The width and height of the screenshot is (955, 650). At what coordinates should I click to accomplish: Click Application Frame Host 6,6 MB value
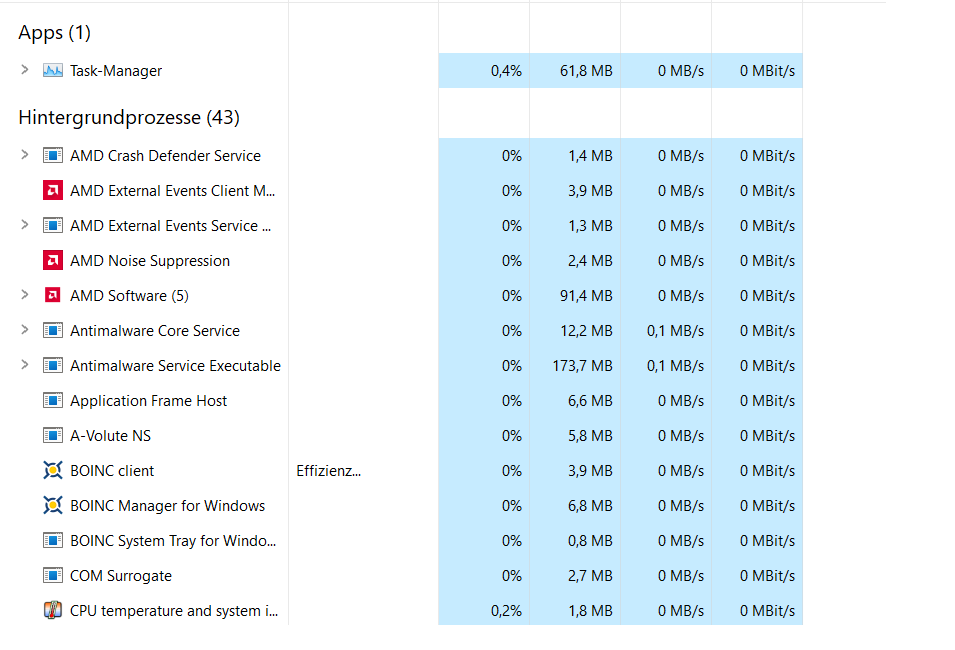click(x=590, y=401)
